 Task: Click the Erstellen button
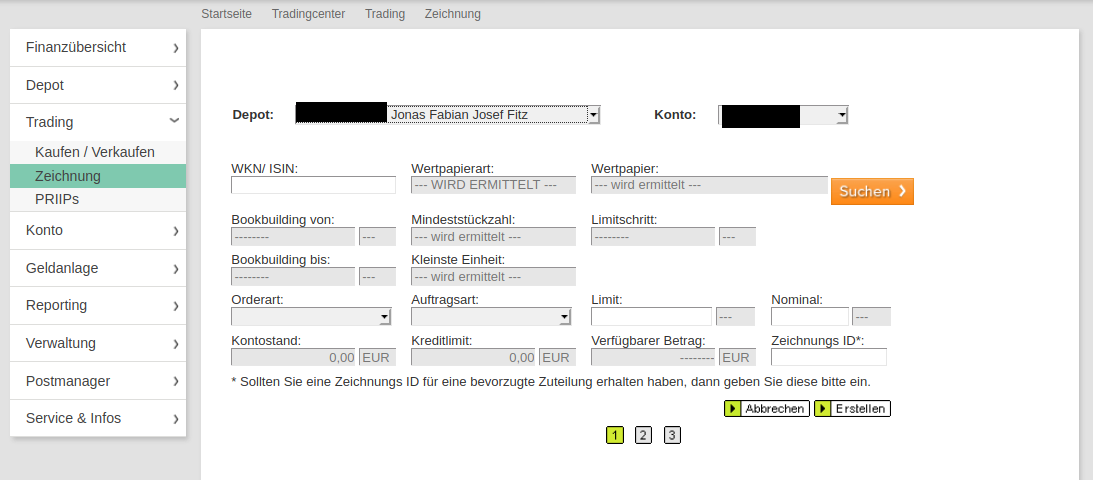852,409
